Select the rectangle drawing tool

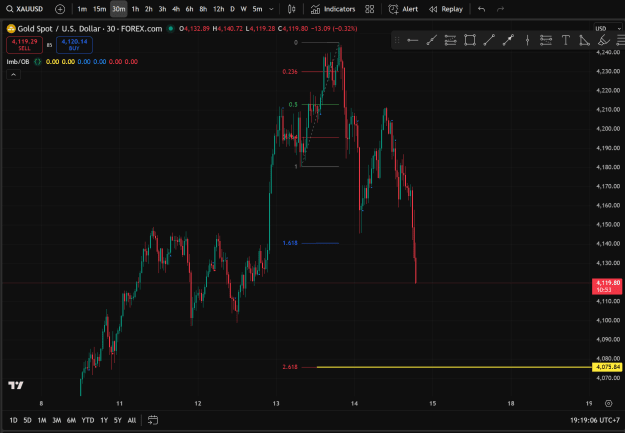click(x=470, y=40)
